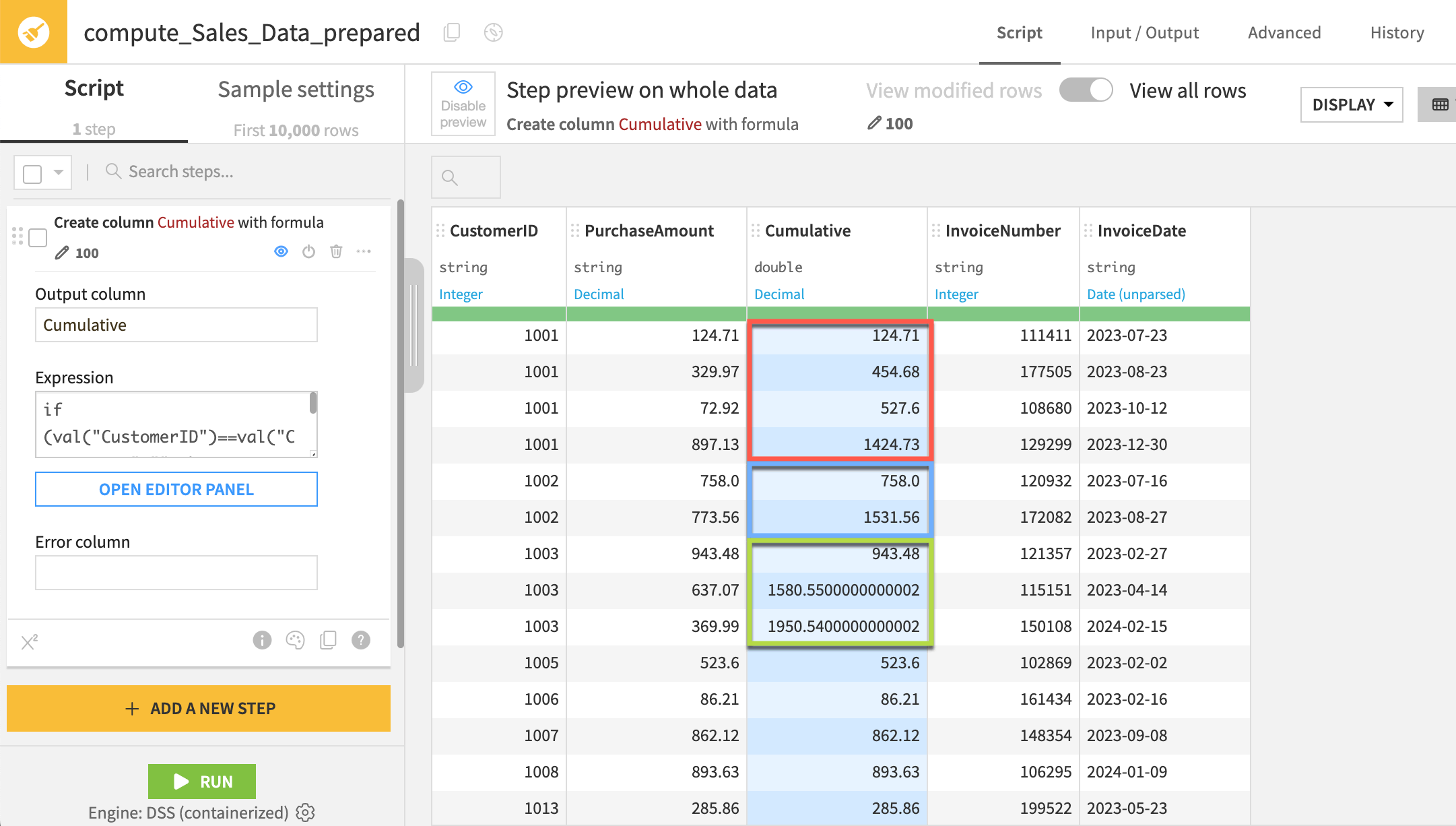The image size is (1456, 826).
Task: Click the green RUN button
Action: point(202,782)
